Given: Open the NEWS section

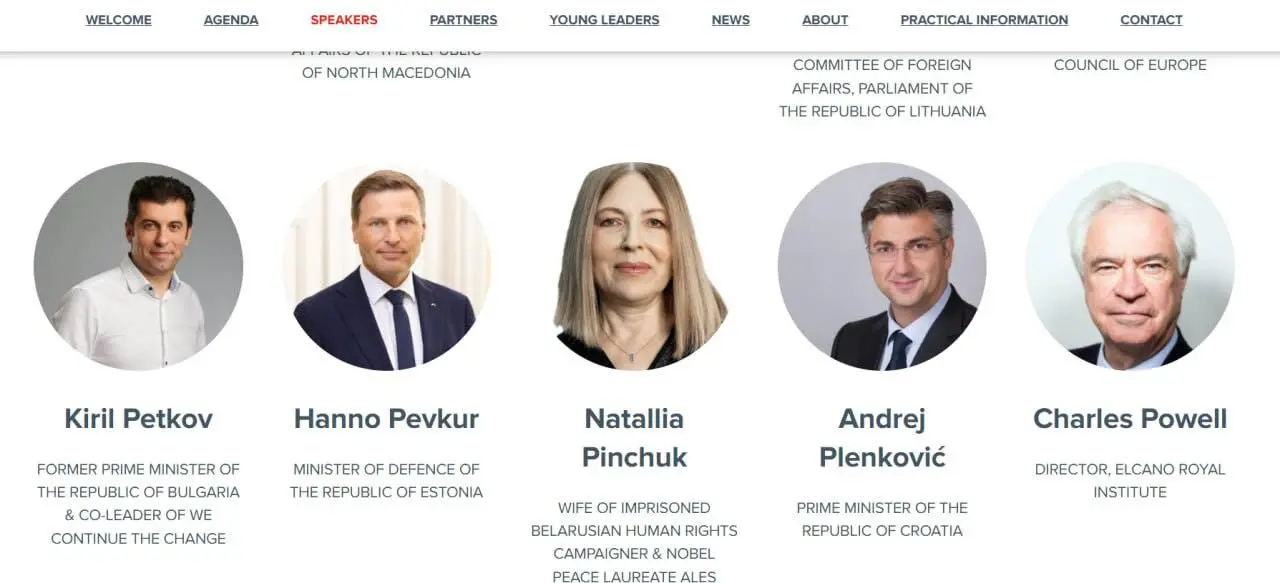Looking at the screenshot, I should (731, 20).
